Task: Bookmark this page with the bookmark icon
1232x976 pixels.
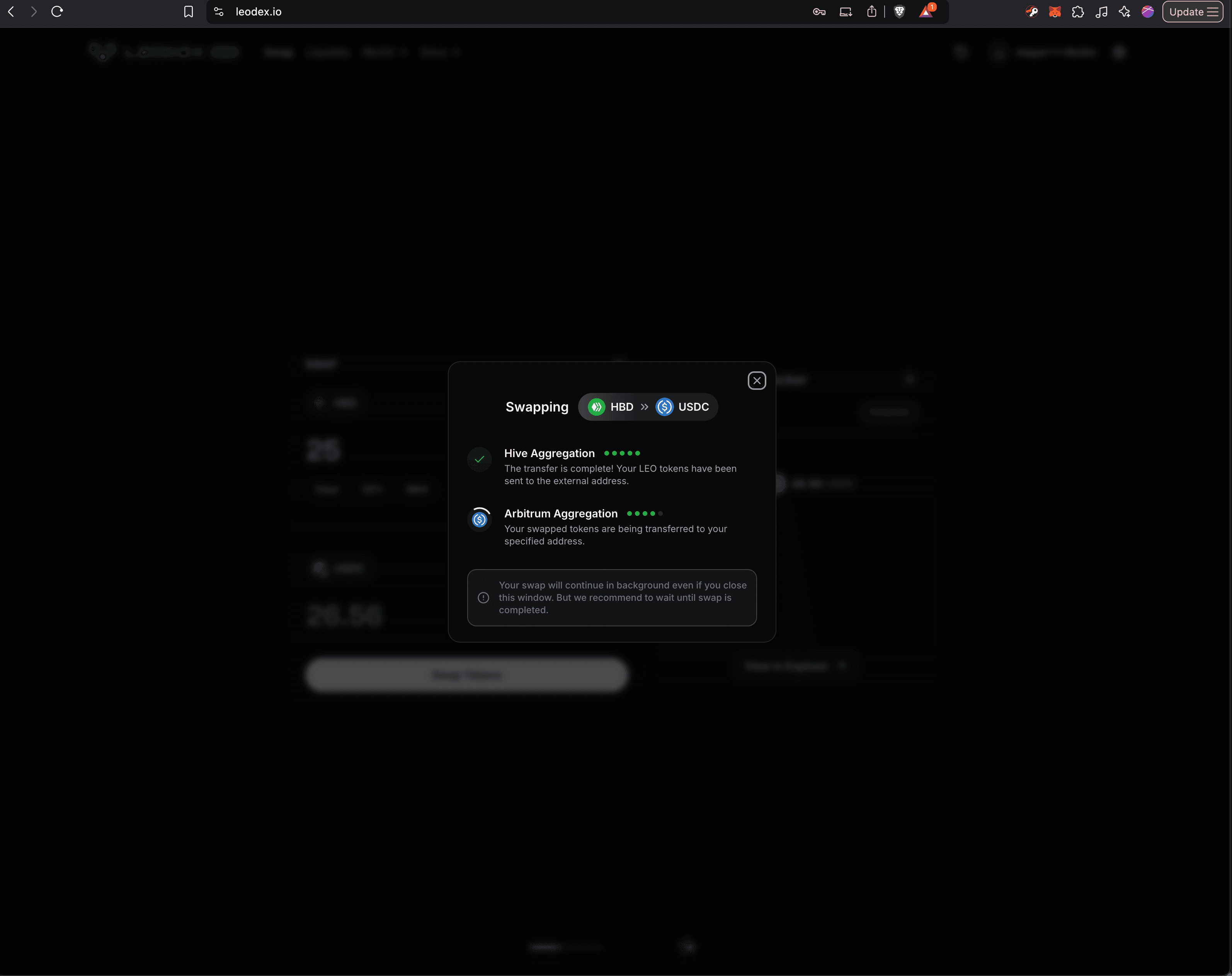Action: (189, 12)
